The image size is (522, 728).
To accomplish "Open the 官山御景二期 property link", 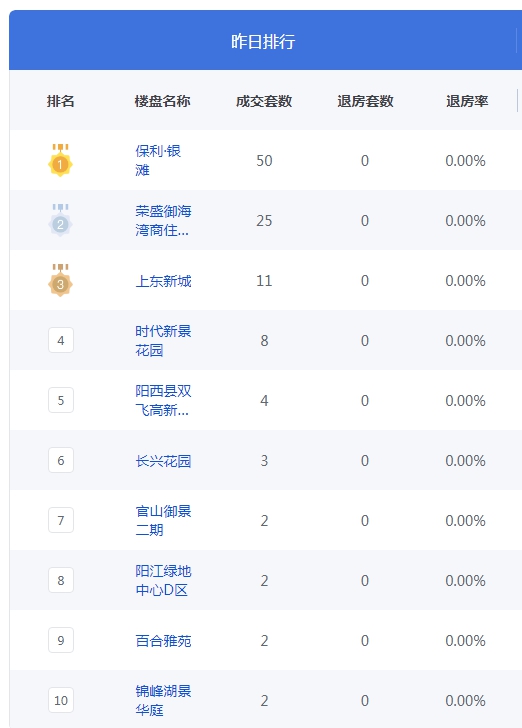I will [163, 520].
